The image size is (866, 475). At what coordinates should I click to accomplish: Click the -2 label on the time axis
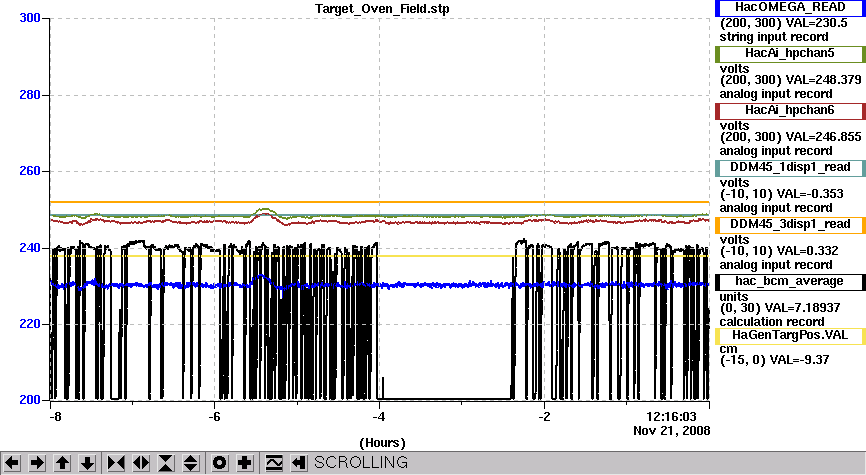click(544, 416)
